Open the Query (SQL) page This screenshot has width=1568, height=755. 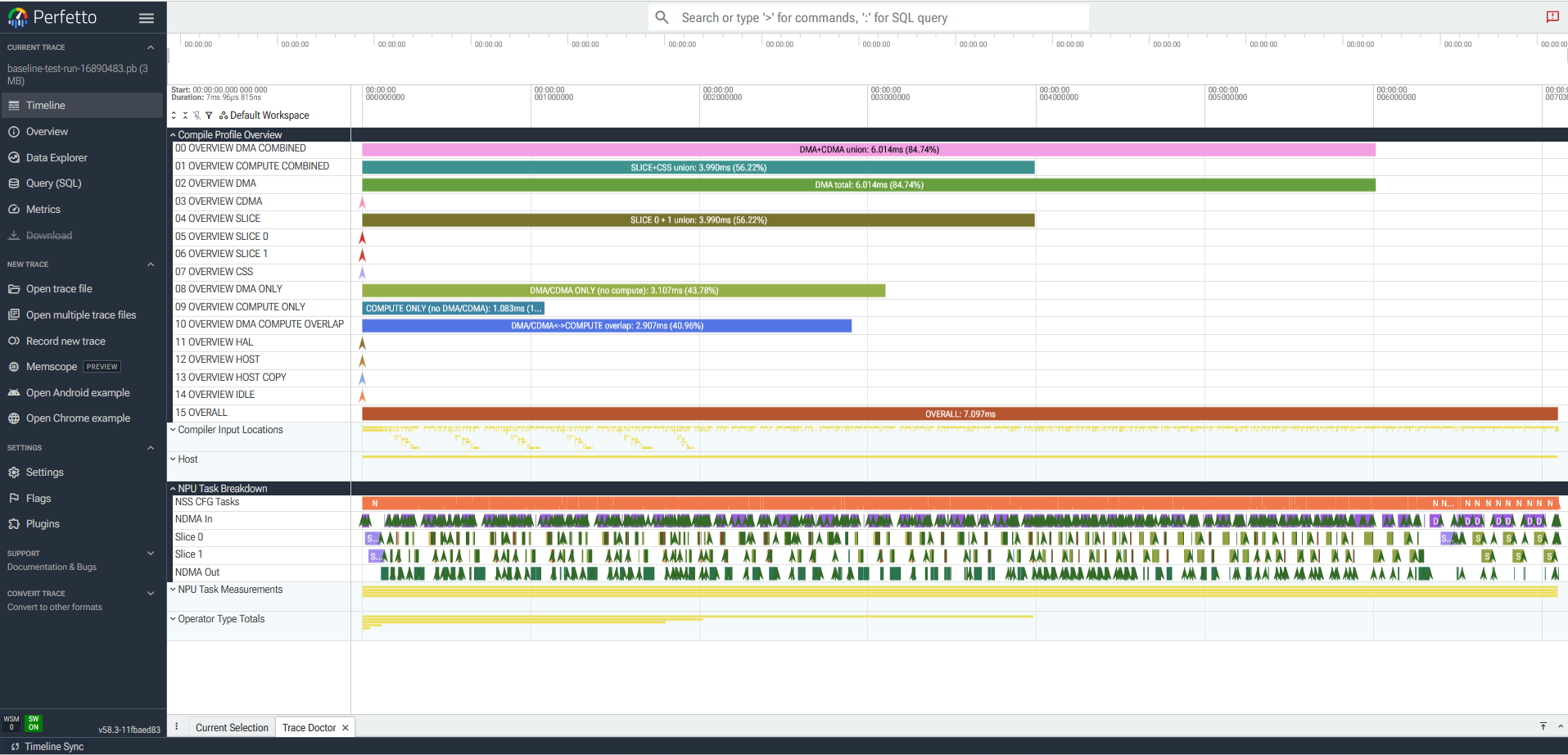tap(82, 183)
